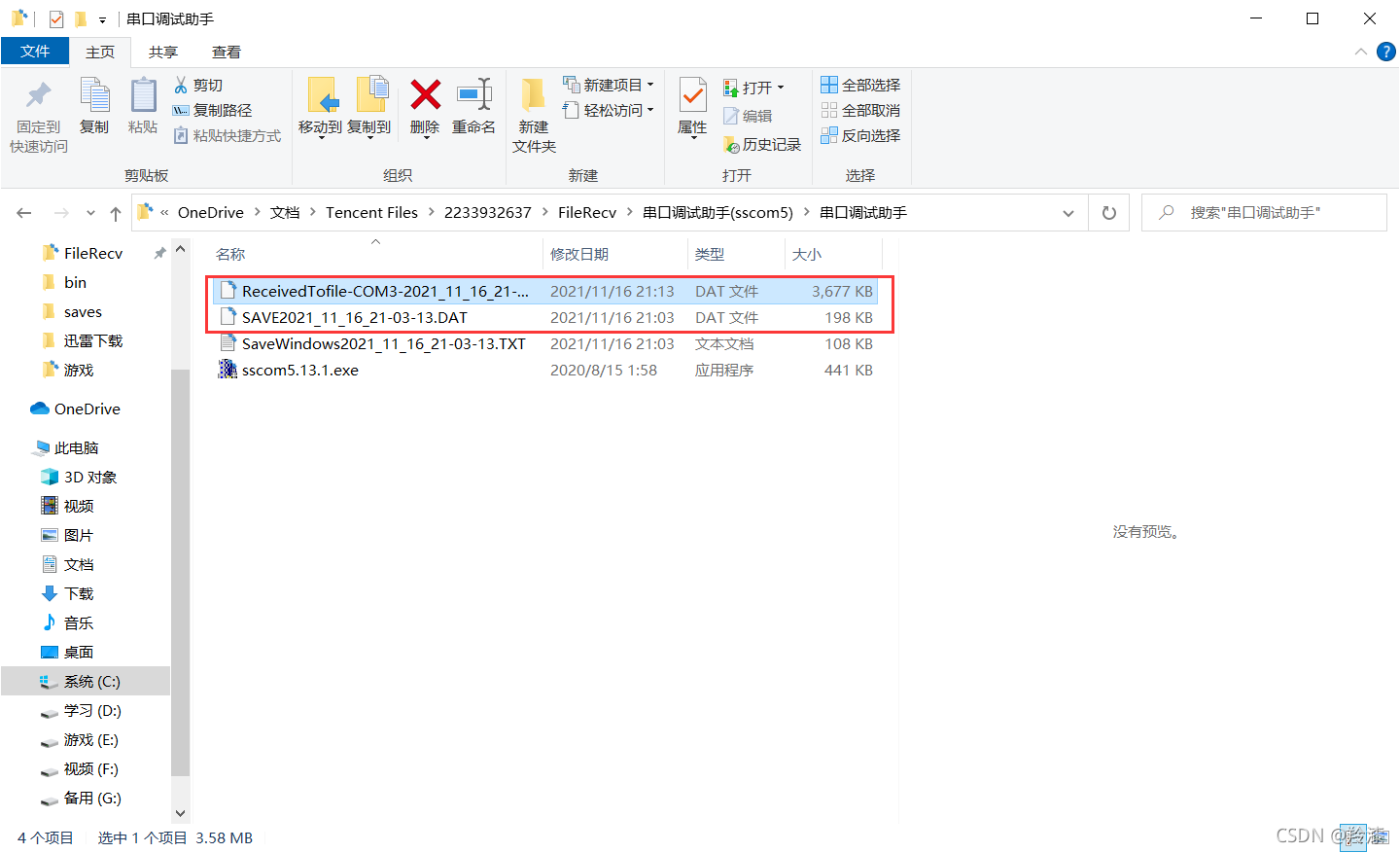This screenshot has width=1400, height=853.
Task: Click the Paste clipboard icon
Action: coord(143,95)
